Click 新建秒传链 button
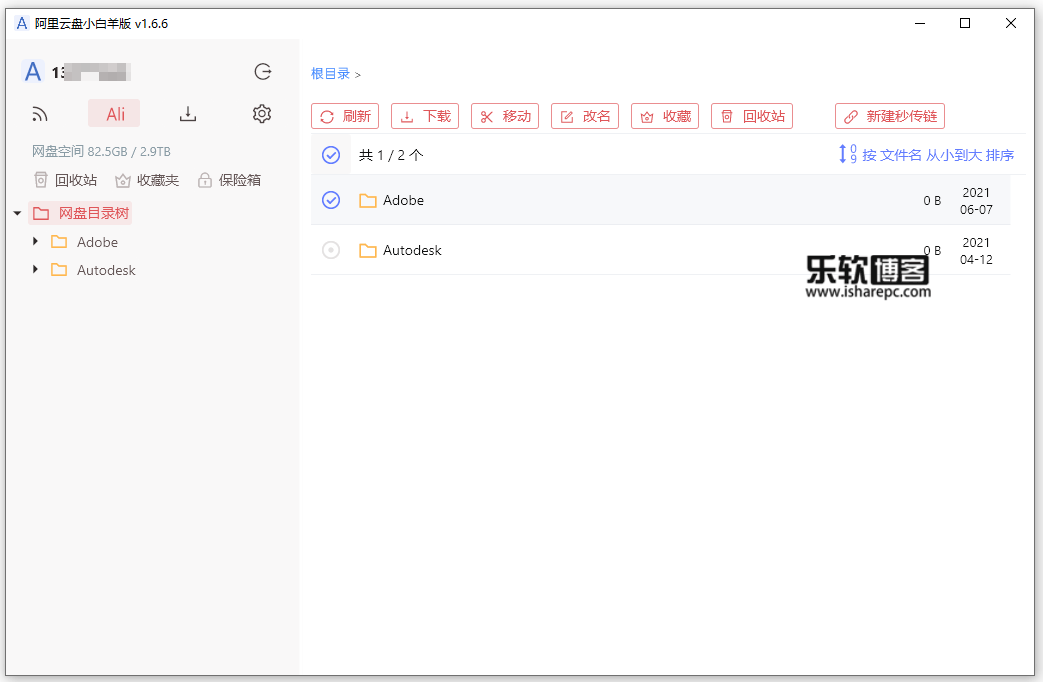This screenshot has width=1043, height=682. coord(890,116)
